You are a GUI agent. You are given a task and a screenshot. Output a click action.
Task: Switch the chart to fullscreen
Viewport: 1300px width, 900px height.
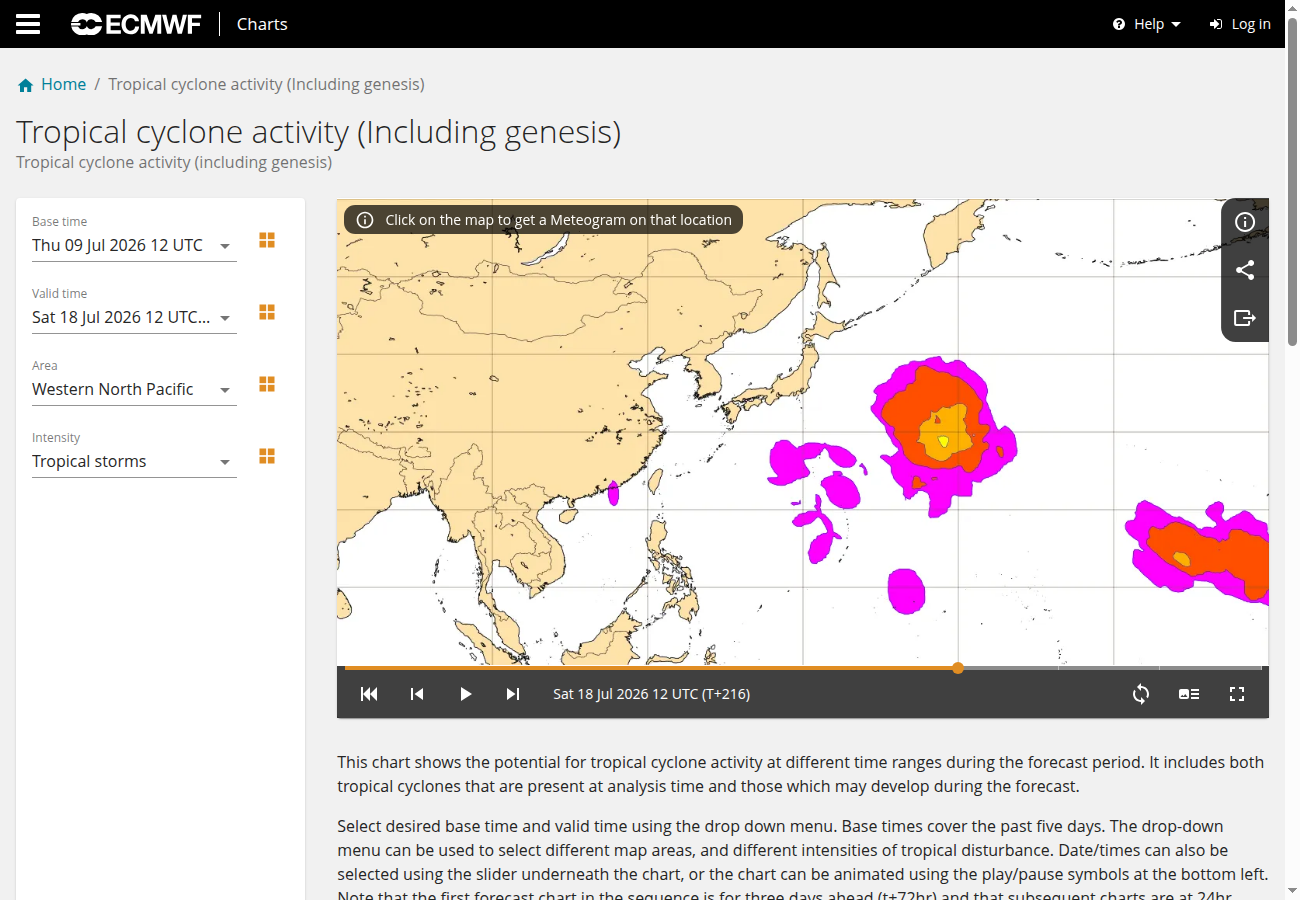click(1237, 694)
